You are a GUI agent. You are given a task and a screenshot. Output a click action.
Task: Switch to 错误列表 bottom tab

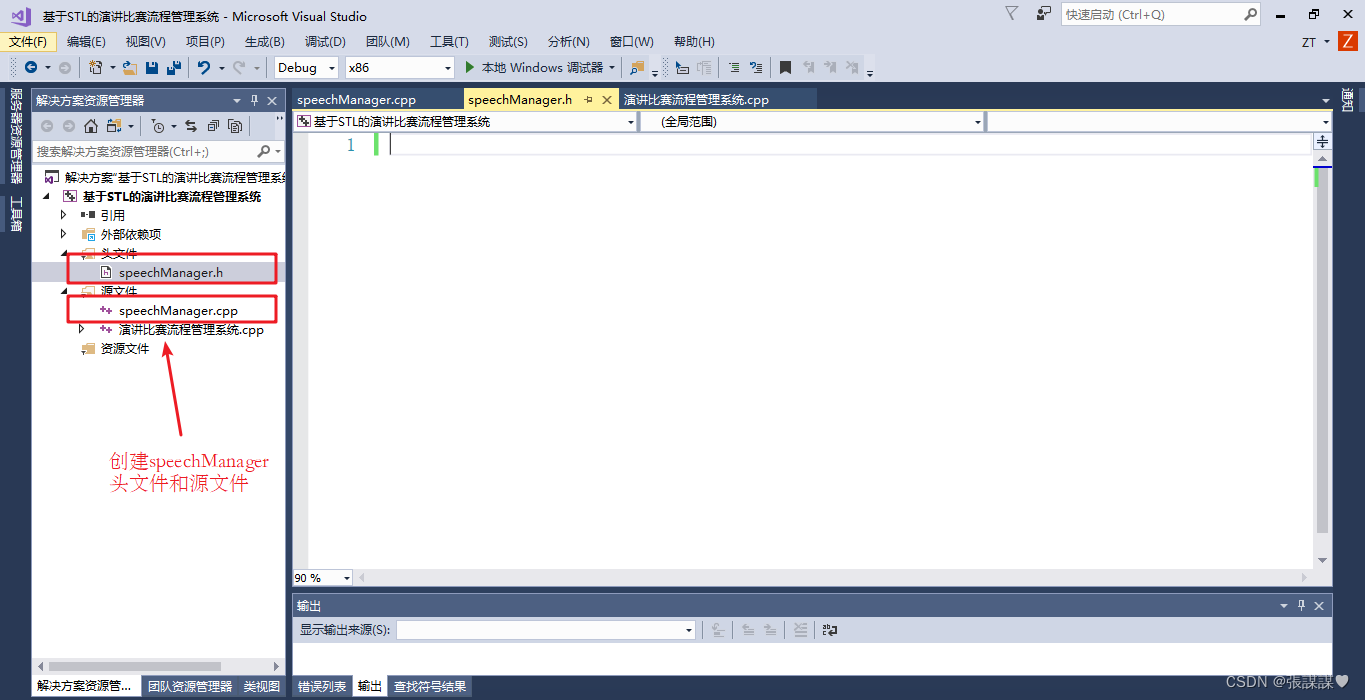click(322, 686)
